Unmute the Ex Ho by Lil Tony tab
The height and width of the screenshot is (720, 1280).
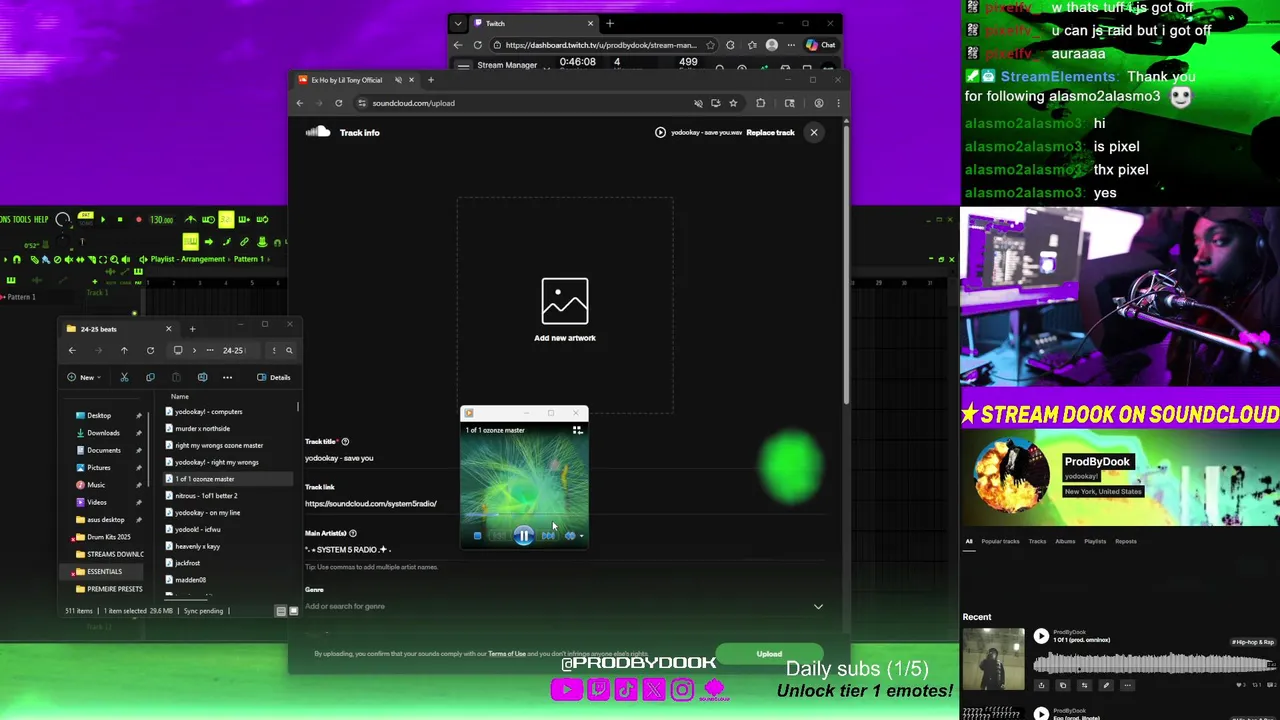click(x=398, y=80)
